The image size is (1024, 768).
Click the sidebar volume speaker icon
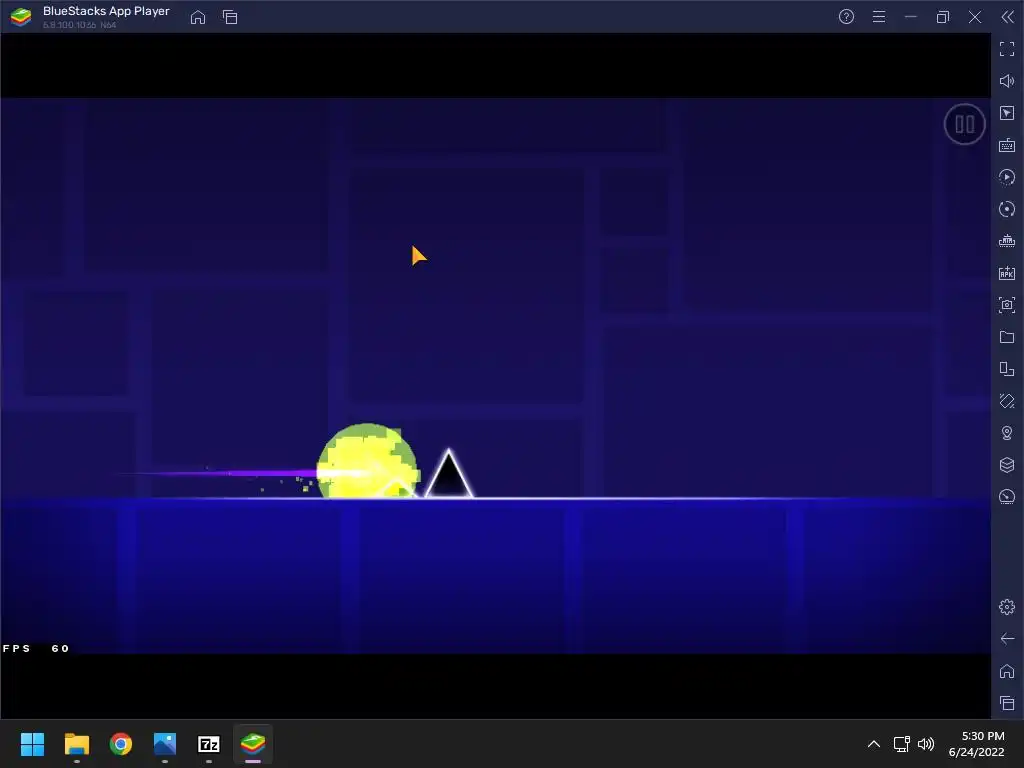(x=1007, y=81)
